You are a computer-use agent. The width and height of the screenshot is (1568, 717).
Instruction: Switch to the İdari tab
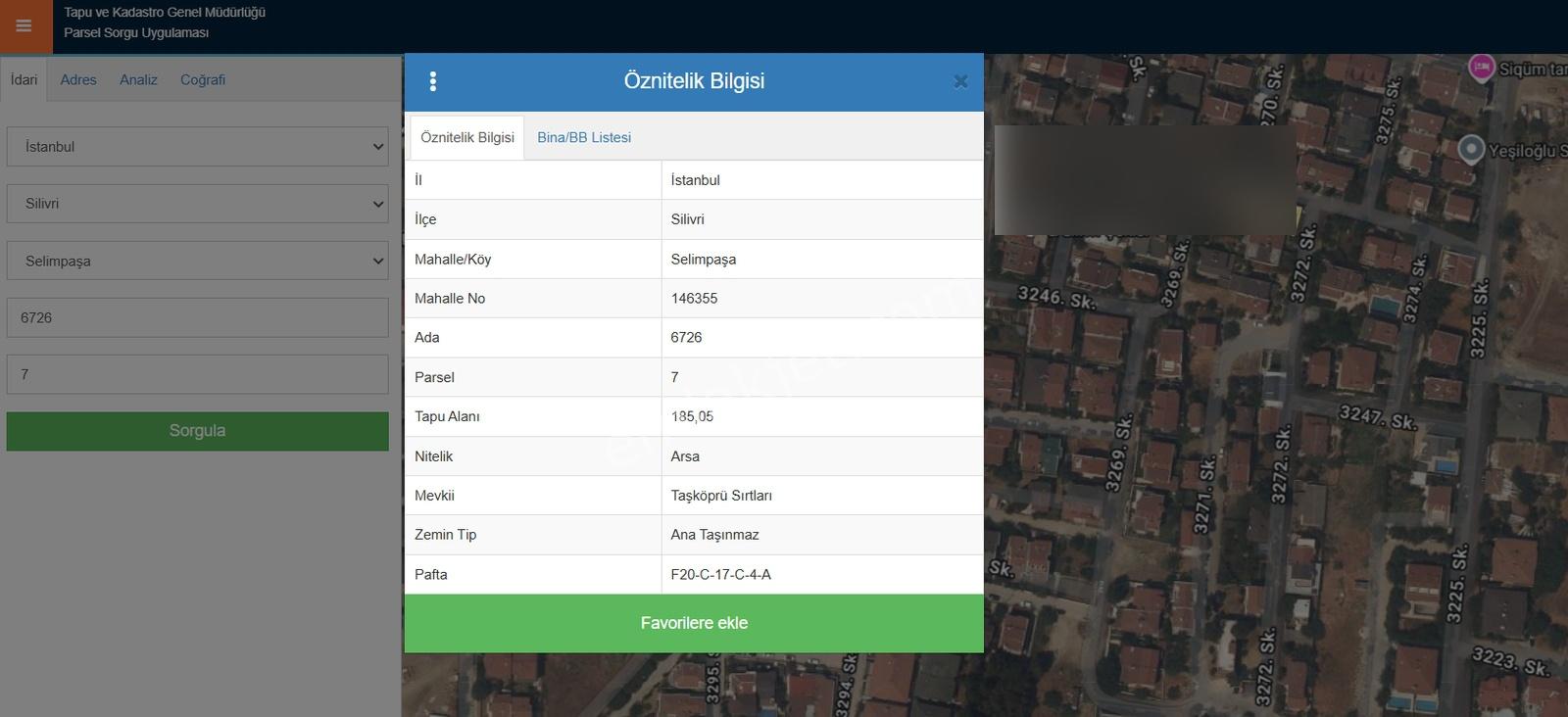24,79
